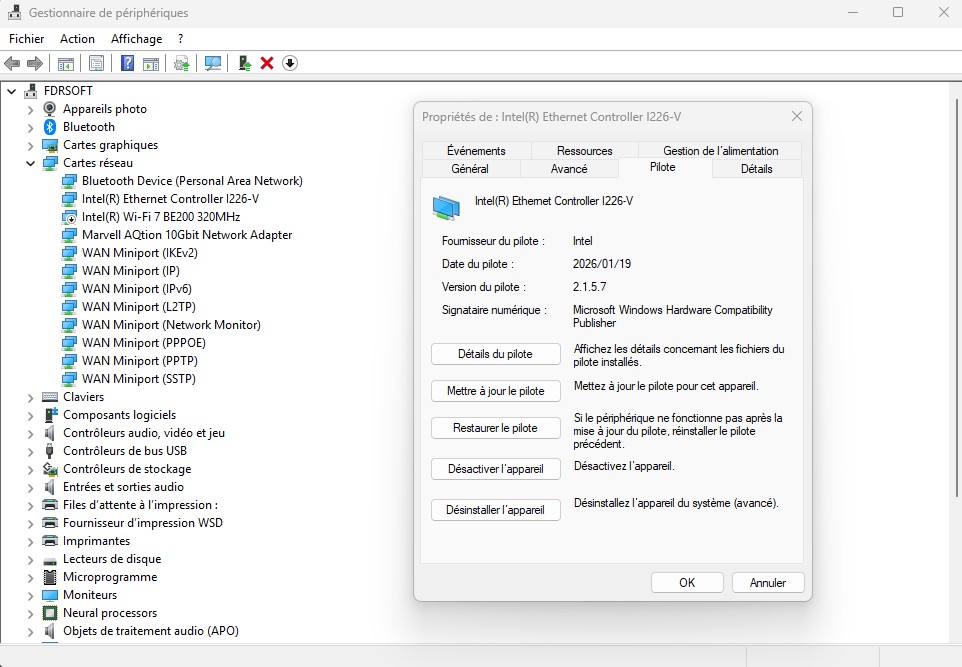Screen dimensions: 962x667
Task: Open the Action menu
Action: coord(77,39)
